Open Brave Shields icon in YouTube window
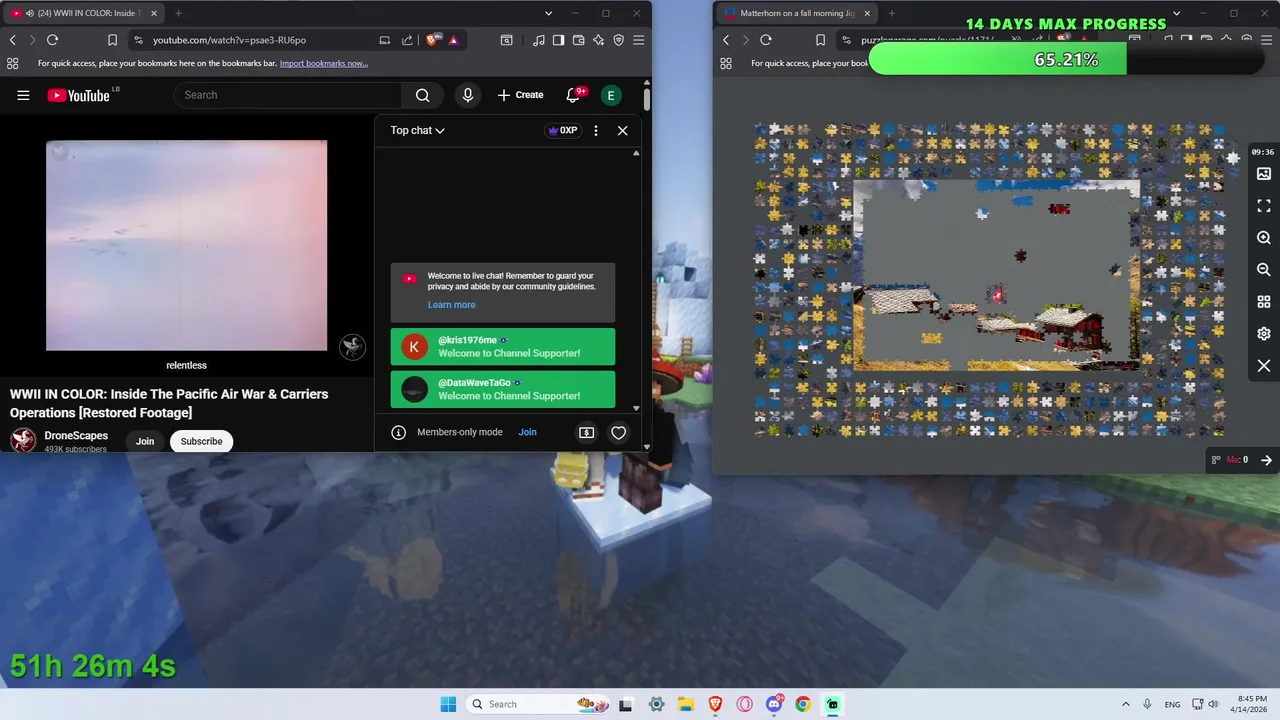The height and width of the screenshot is (720, 1280). point(432,40)
